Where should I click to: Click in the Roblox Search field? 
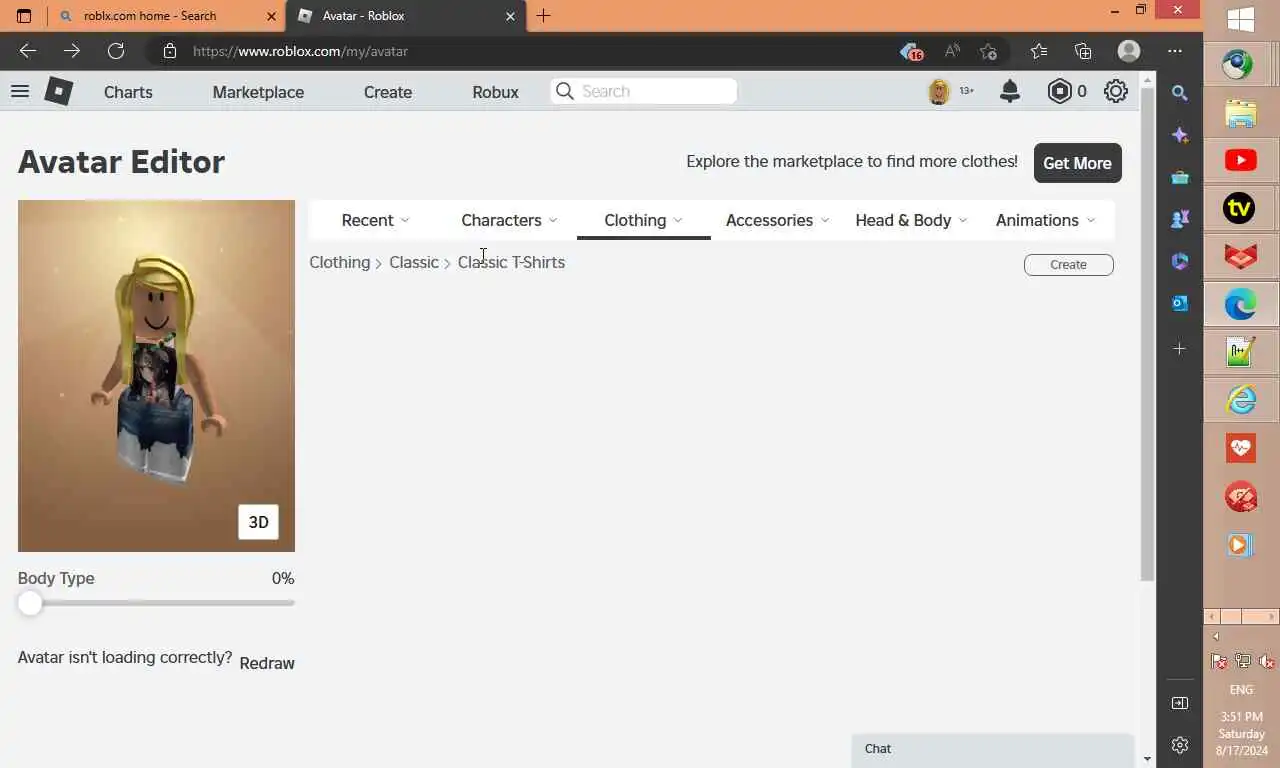[644, 91]
